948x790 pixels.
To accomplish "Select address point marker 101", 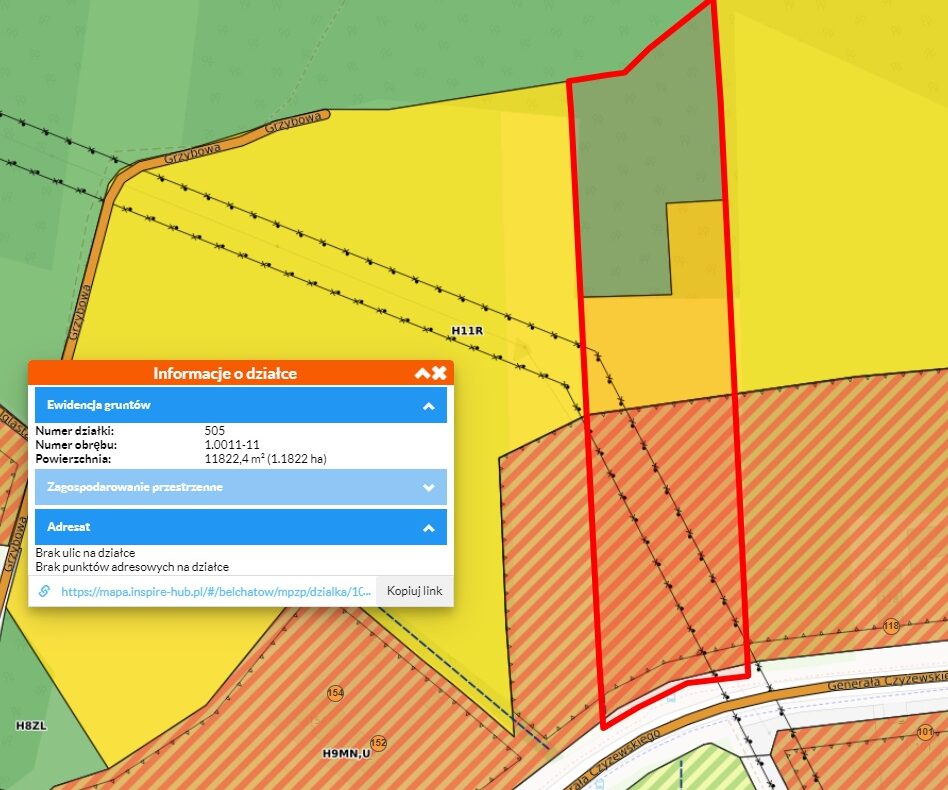I will (925, 732).
